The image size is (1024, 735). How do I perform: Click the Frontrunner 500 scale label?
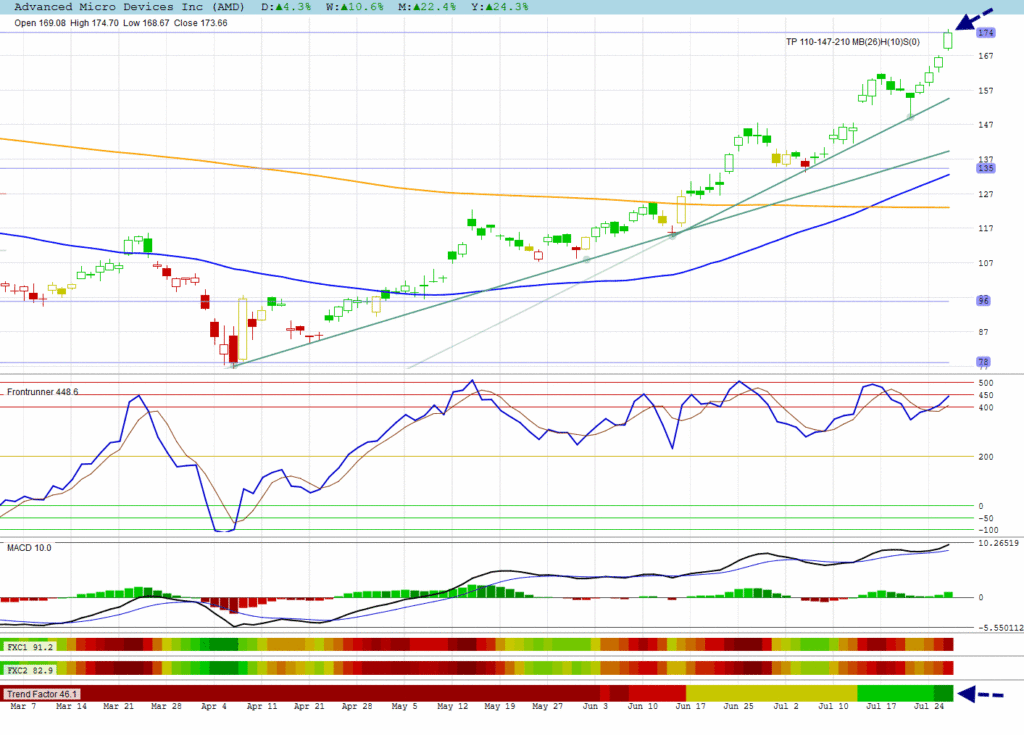click(x=986, y=383)
